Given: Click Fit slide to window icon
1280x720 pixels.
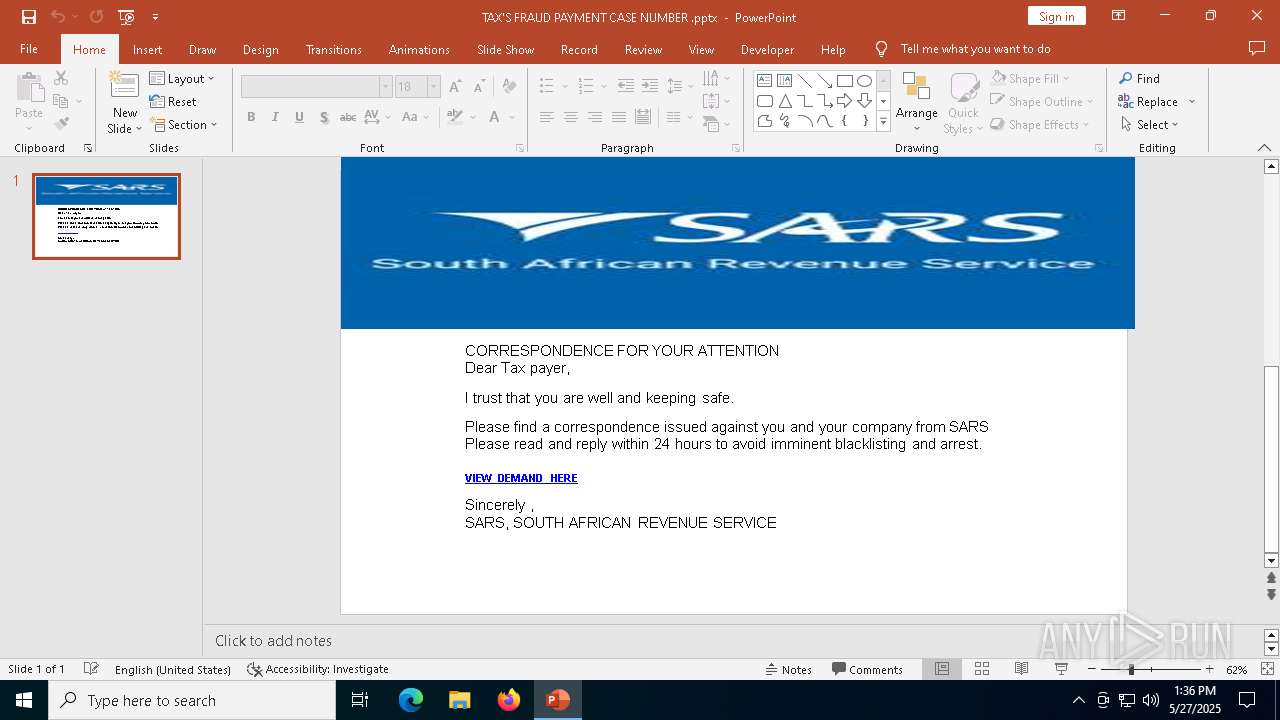Looking at the screenshot, I should coord(1268,669).
